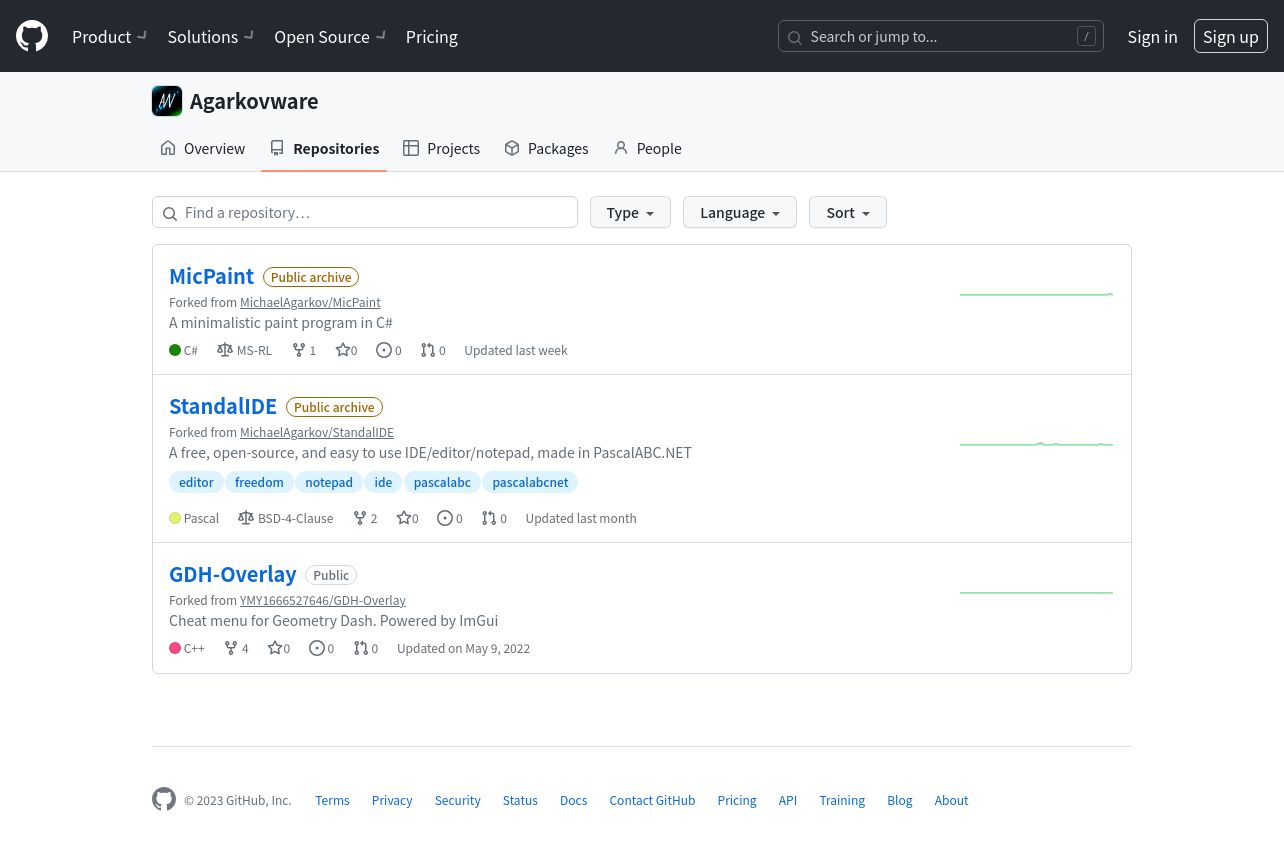Click the pascalabc topic tag

(442, 482)
